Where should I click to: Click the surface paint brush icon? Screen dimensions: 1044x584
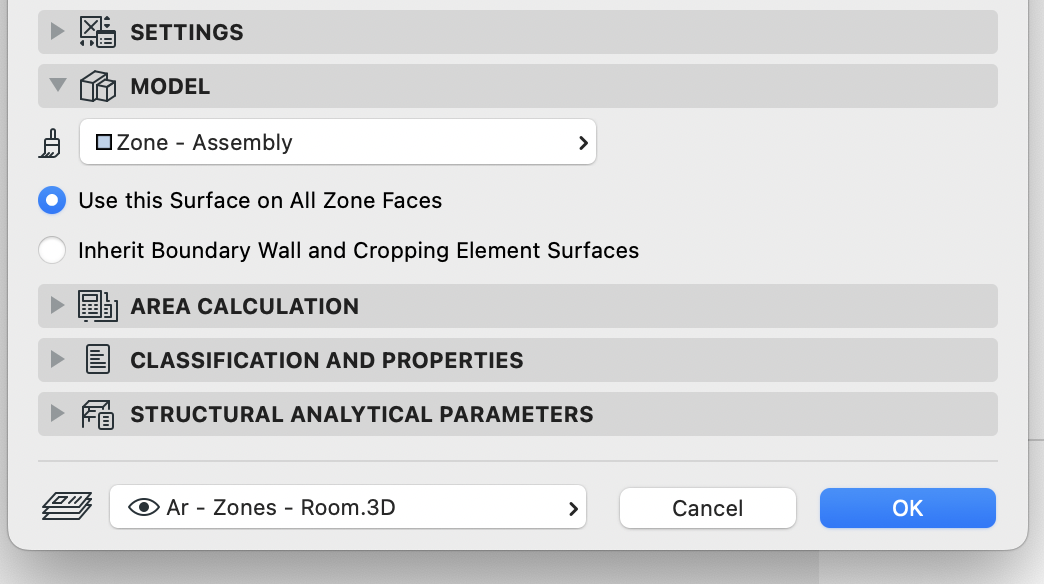[50, 141]
